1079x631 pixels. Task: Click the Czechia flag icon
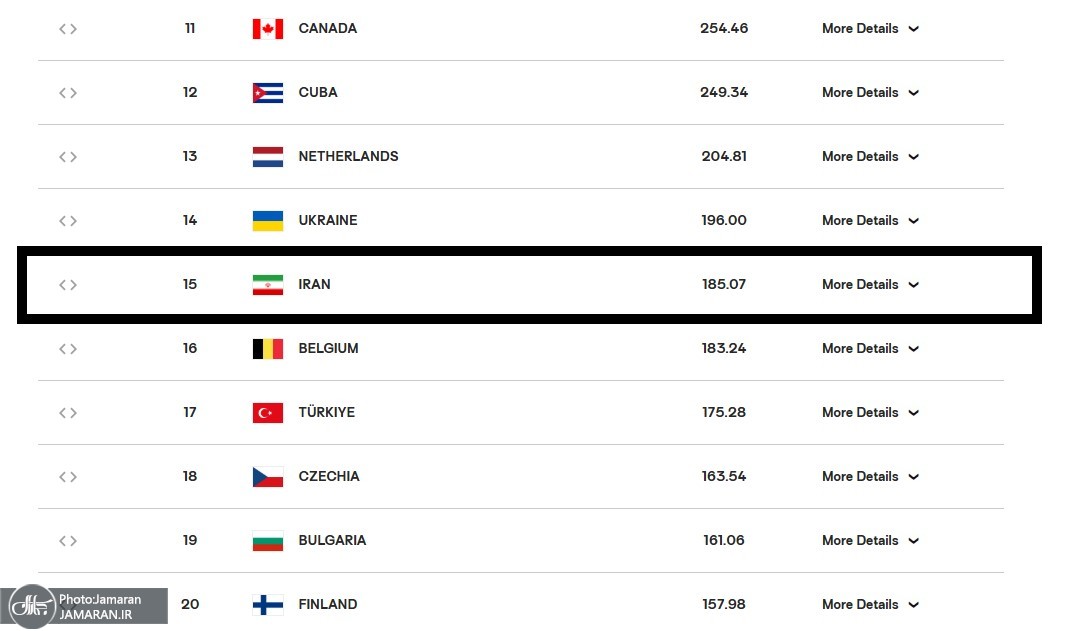pyautogui.click(x=267, y=477)
